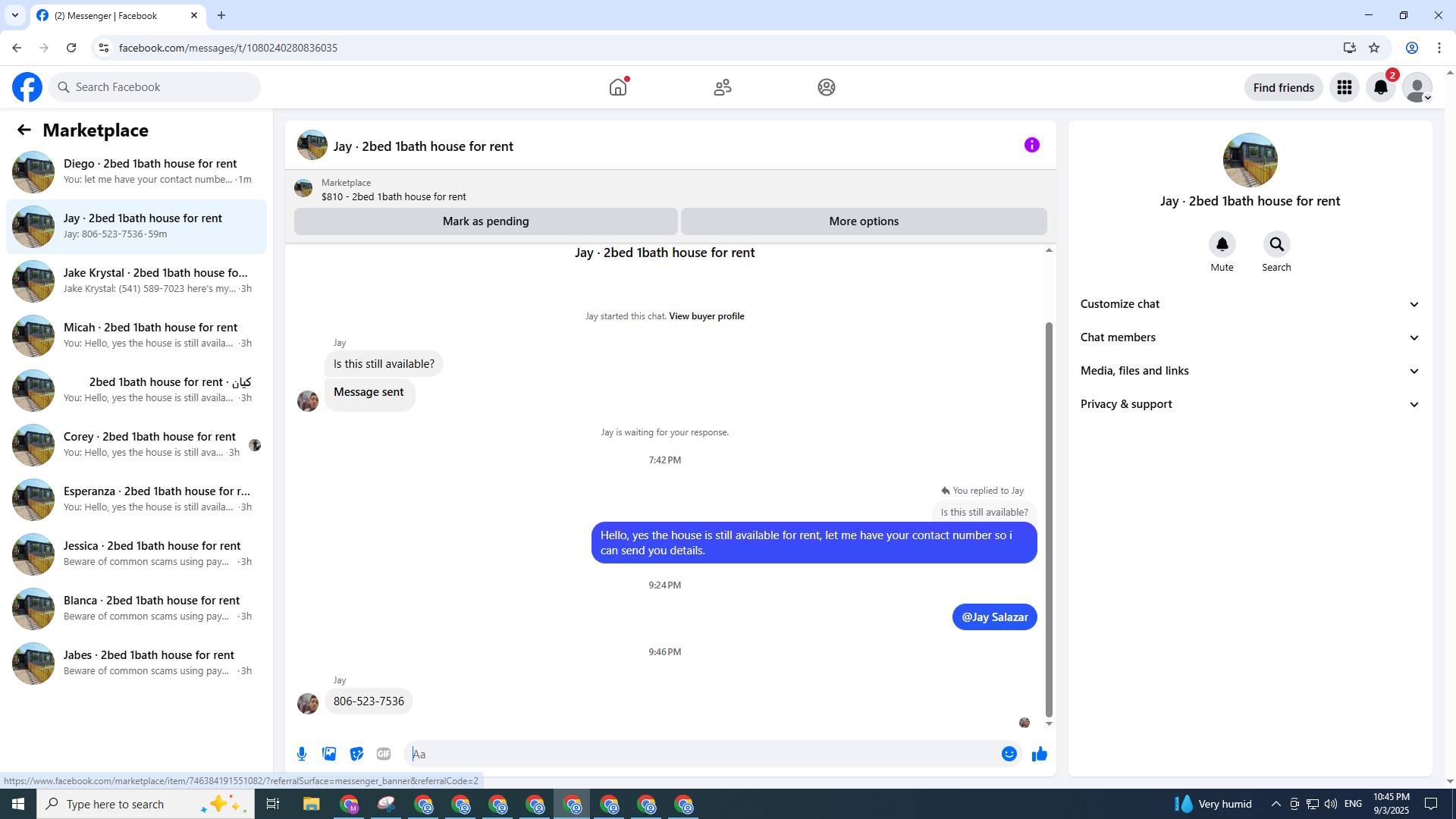Focus the Search Facebook field
1456x819 pixels.
(x=155, y=87)
